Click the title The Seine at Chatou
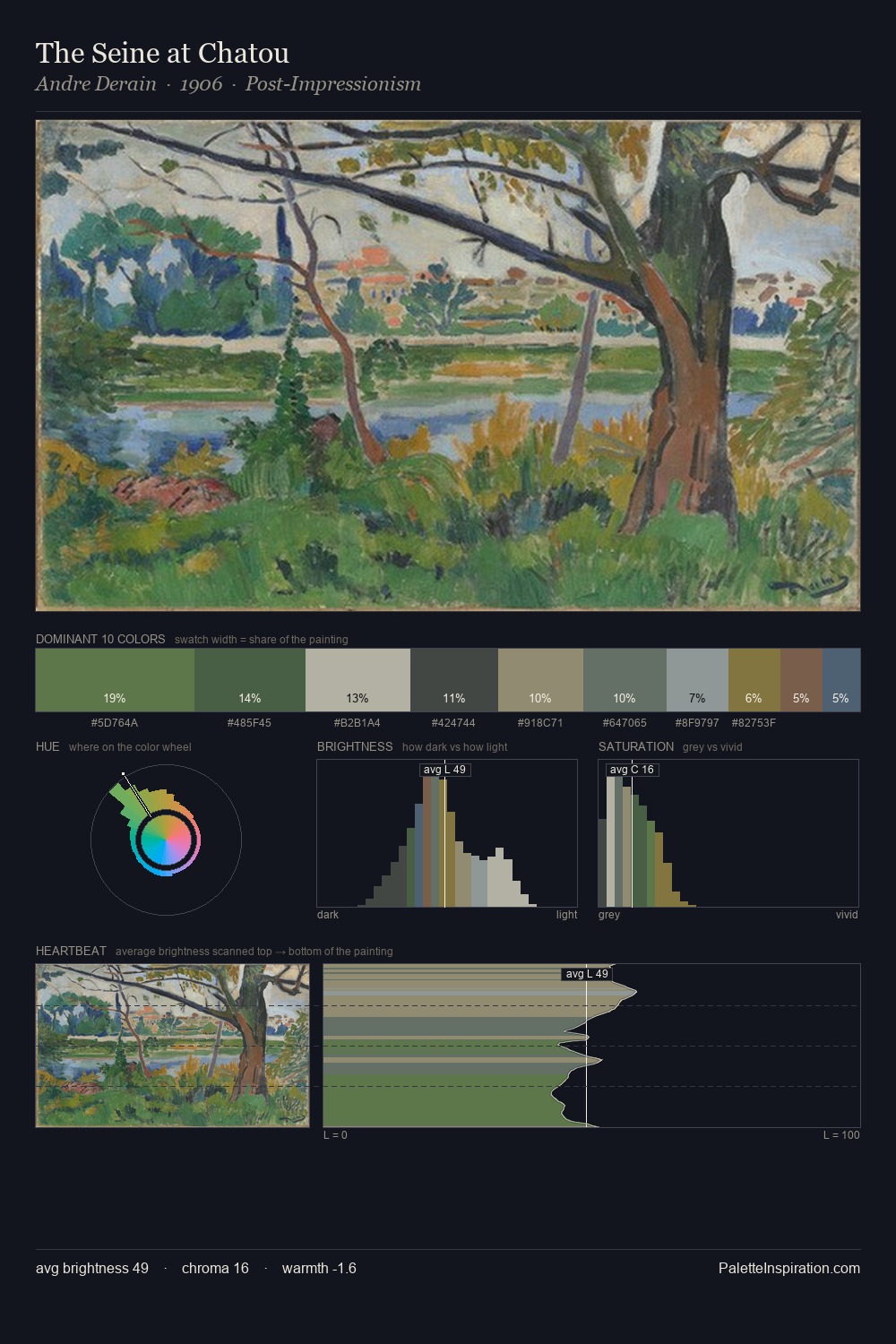This screenshot has height=1344, width=896. click(x=162, y=54)
